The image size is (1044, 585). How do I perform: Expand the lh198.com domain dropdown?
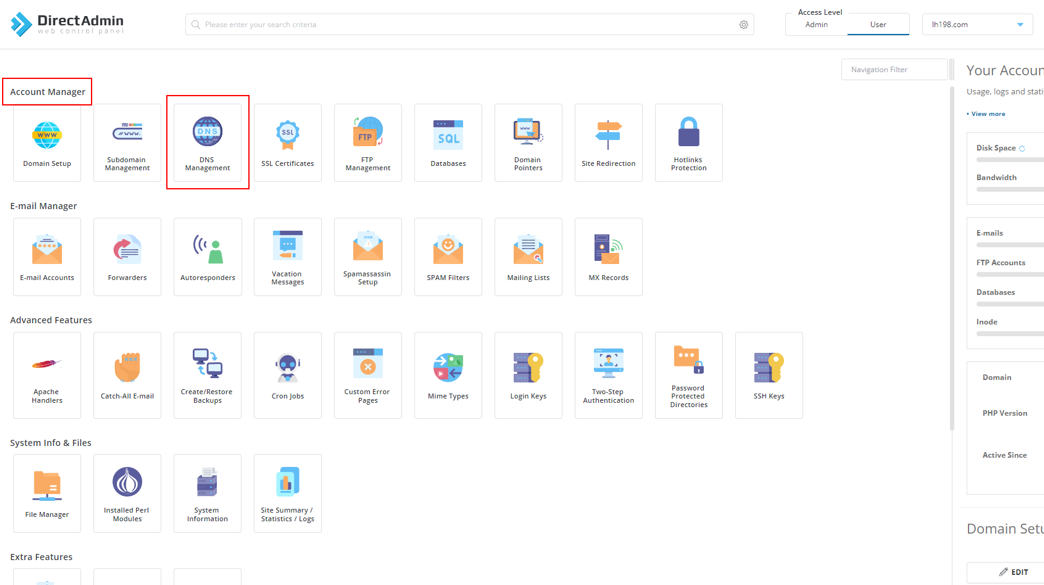(977, 25)
